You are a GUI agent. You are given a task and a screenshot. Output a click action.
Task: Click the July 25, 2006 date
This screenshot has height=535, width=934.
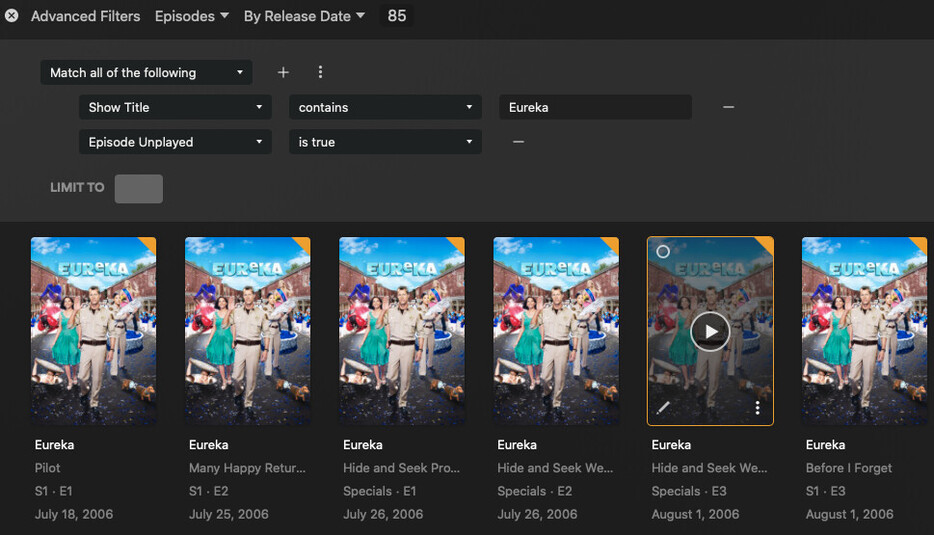[229, 514]
